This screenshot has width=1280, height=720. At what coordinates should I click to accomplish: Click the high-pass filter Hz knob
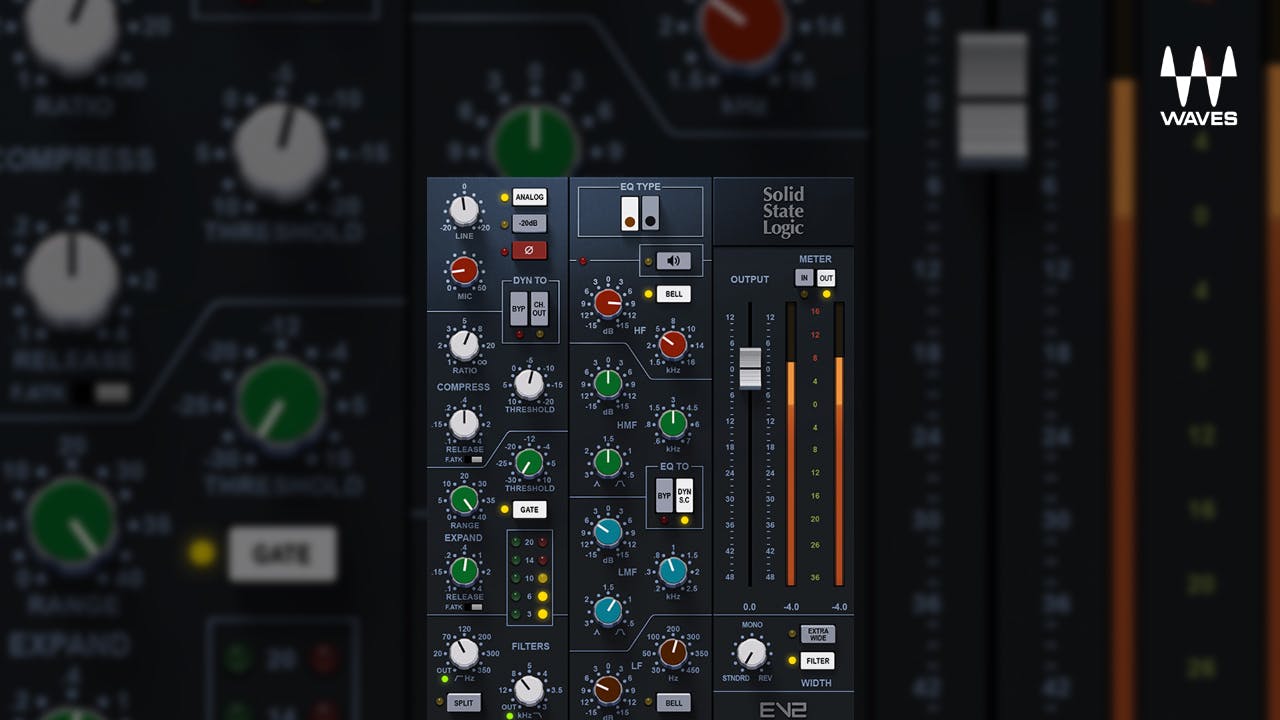click(x=464, y=653)
